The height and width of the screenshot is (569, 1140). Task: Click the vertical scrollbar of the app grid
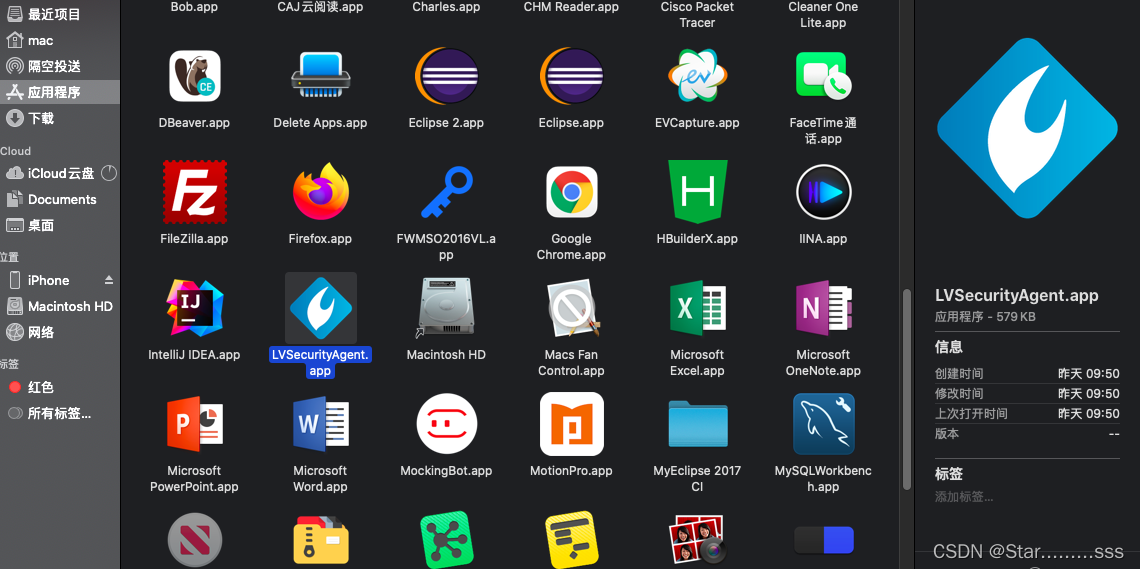tap(907, 390)
